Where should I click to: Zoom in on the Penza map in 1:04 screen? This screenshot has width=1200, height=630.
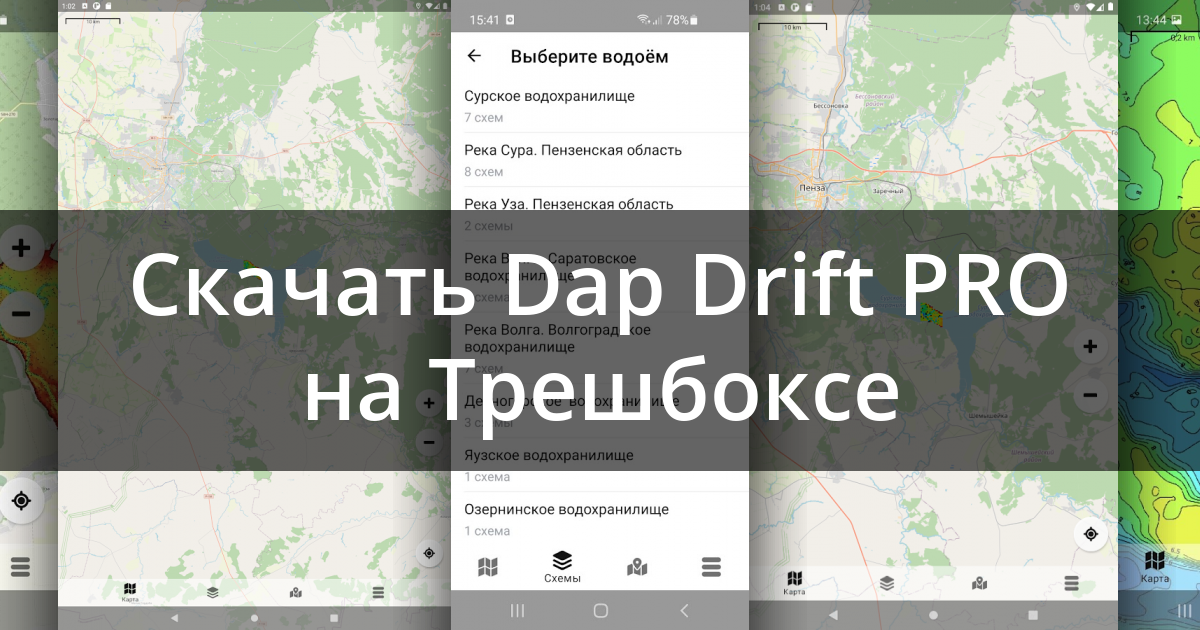tap(1090, 347)
